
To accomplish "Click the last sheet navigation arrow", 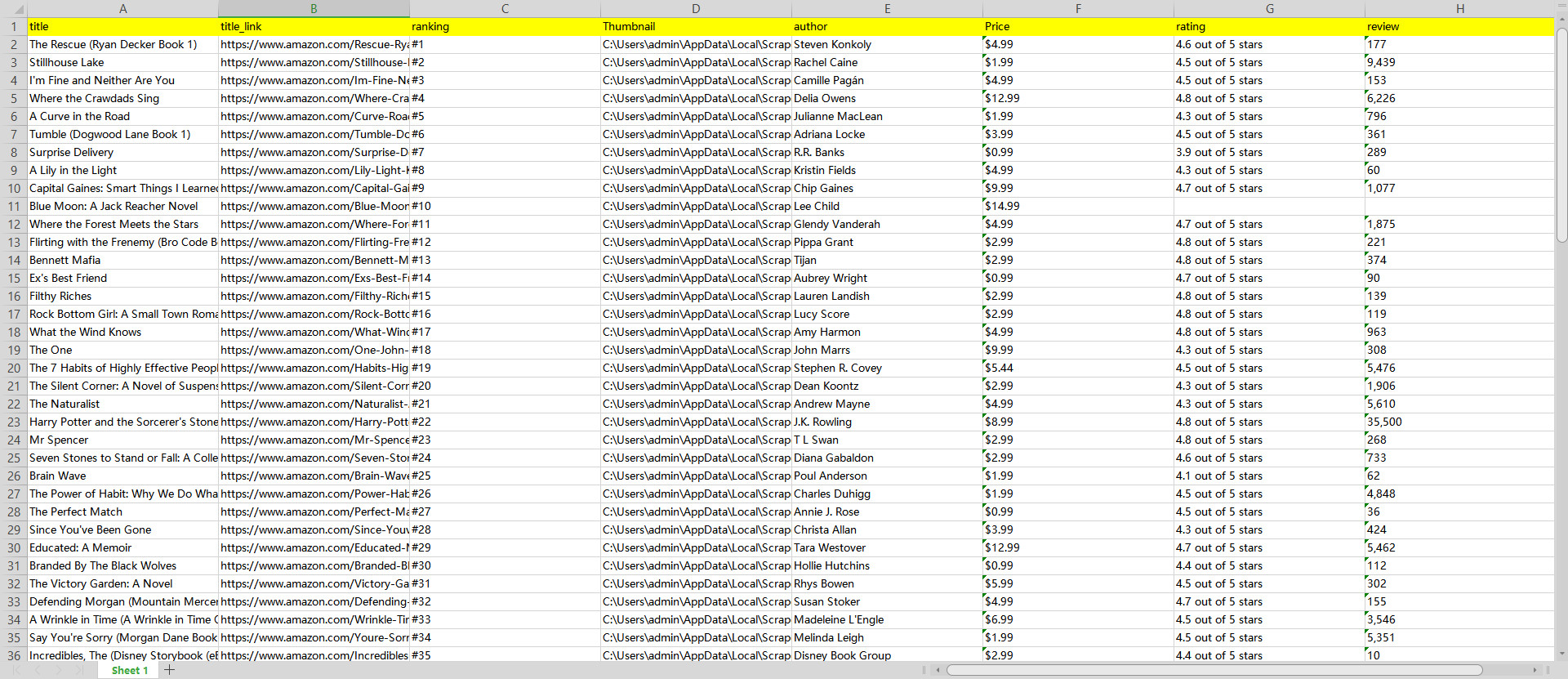I will pos(79,670).
